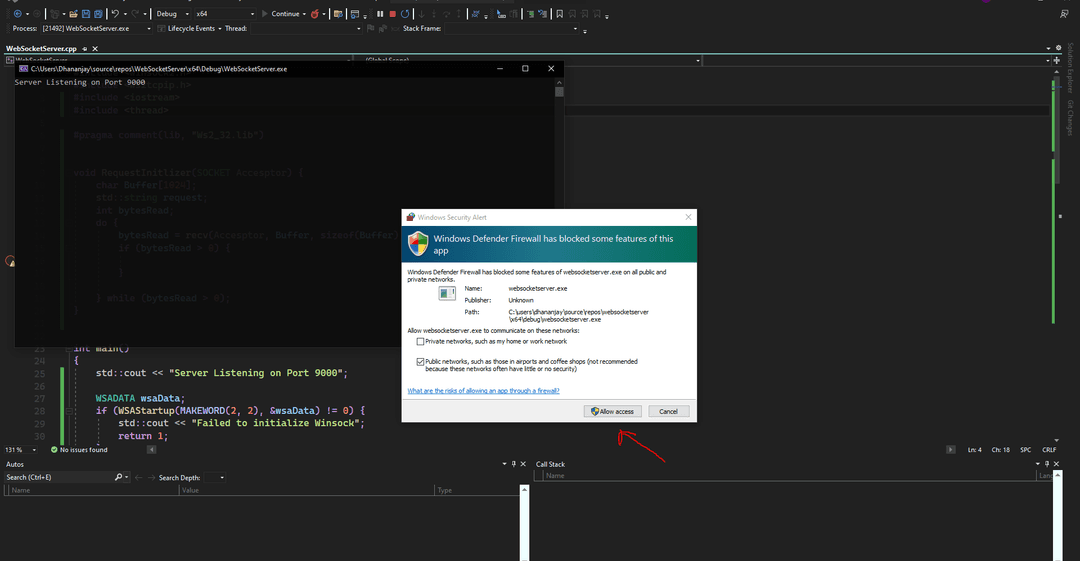Click the Navigate Backward arrow icon

[x=17, y=14]
